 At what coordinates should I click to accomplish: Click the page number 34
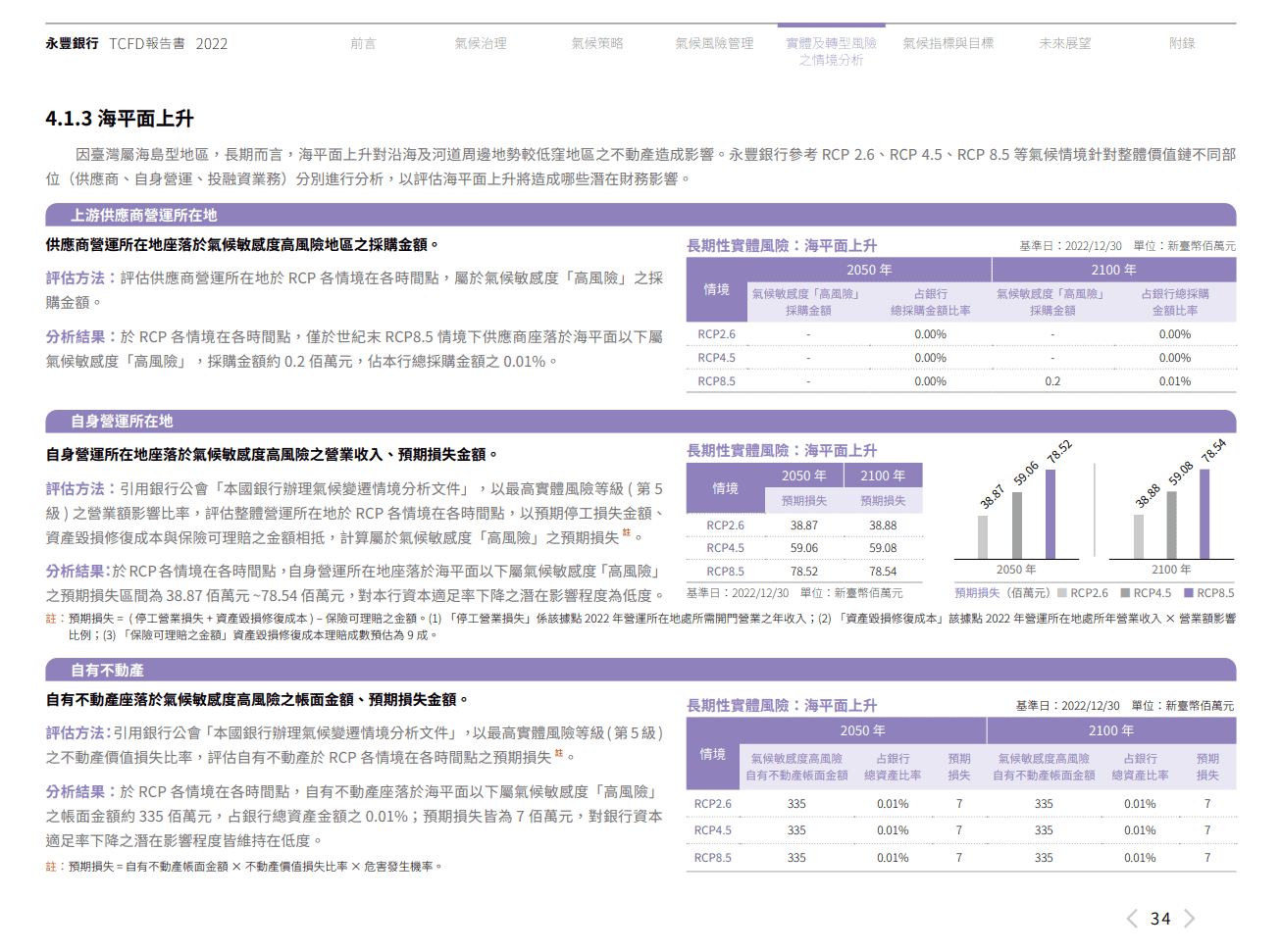click(1160, 919)
